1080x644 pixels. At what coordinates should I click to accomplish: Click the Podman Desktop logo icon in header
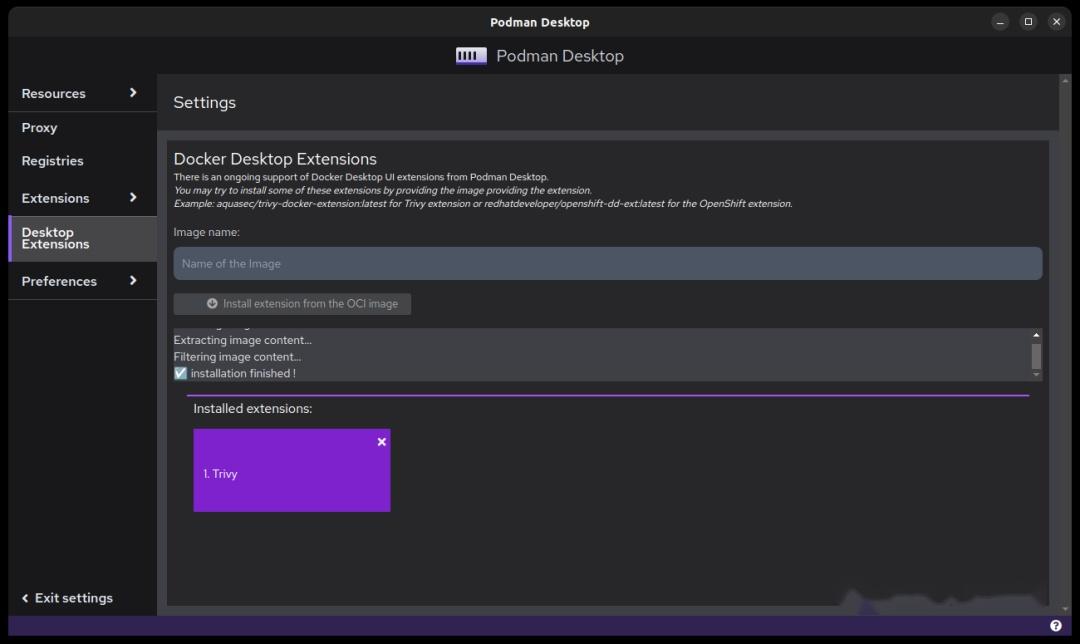469,55
